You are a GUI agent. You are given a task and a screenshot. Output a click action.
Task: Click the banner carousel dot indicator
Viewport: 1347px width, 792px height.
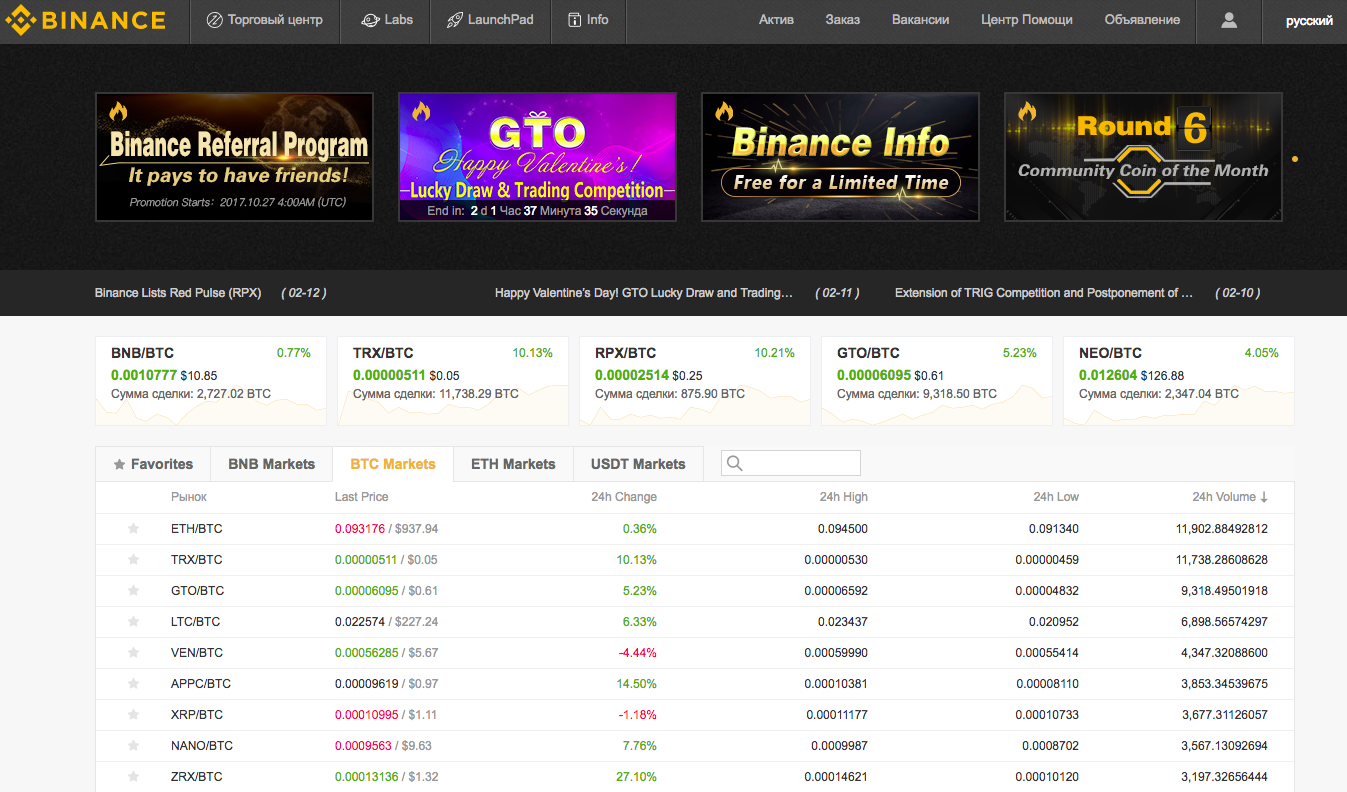1295,158
